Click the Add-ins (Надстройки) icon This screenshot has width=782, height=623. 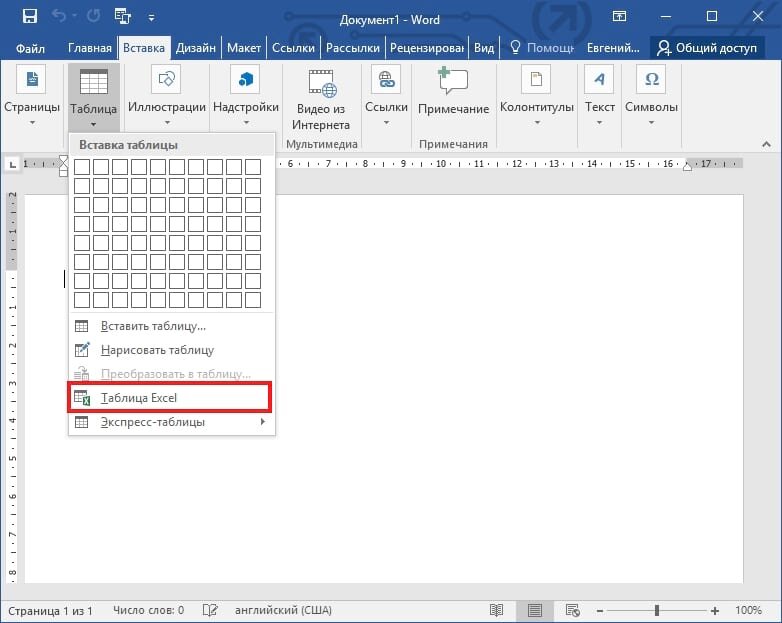[x=245, y=79]
